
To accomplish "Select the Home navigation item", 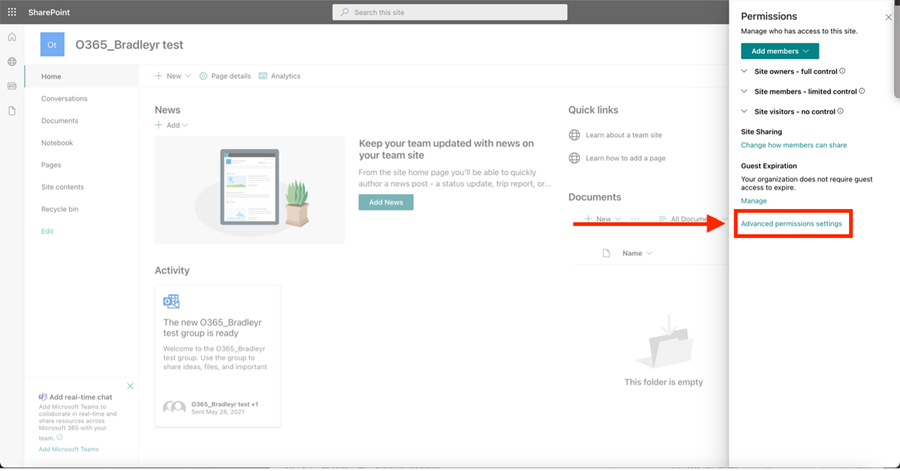I will click(x=82, y=76).
